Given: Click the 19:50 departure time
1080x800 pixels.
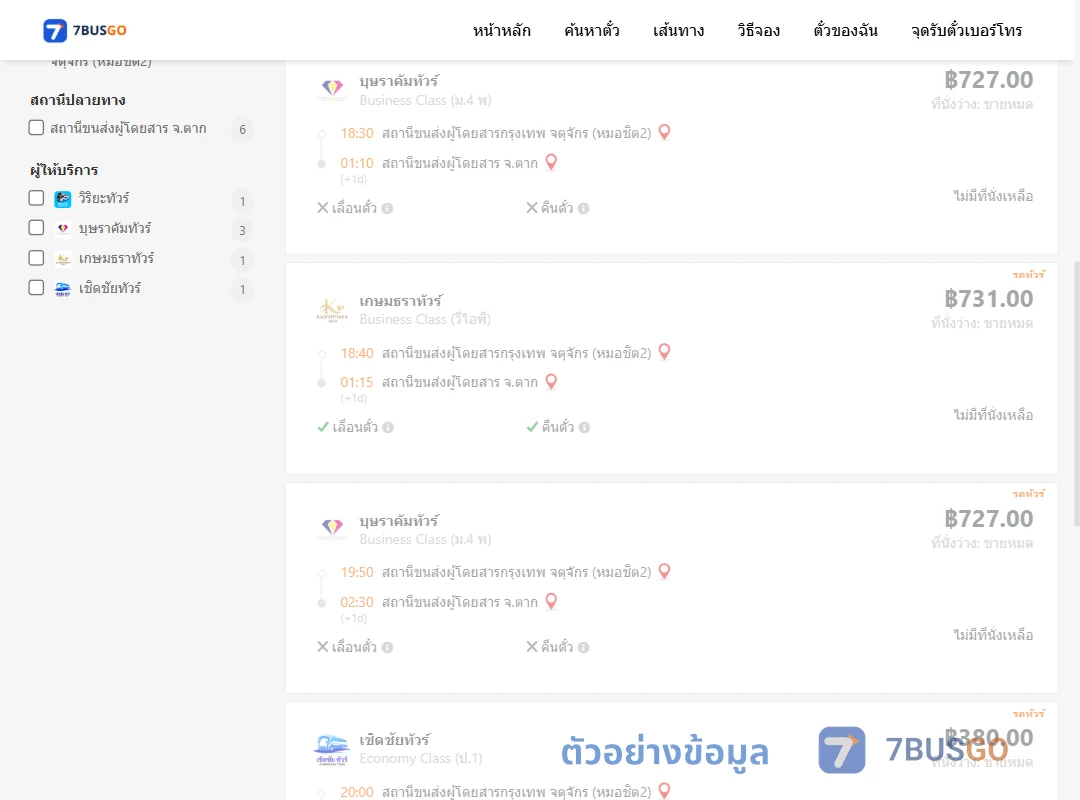Looking at the screenshot, I should 357,573.
